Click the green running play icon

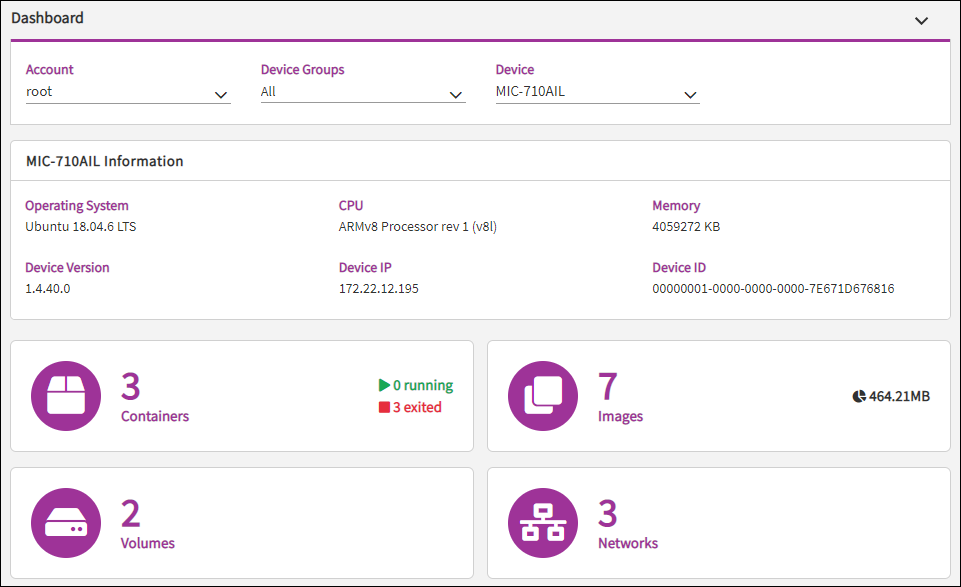[384, 385]
